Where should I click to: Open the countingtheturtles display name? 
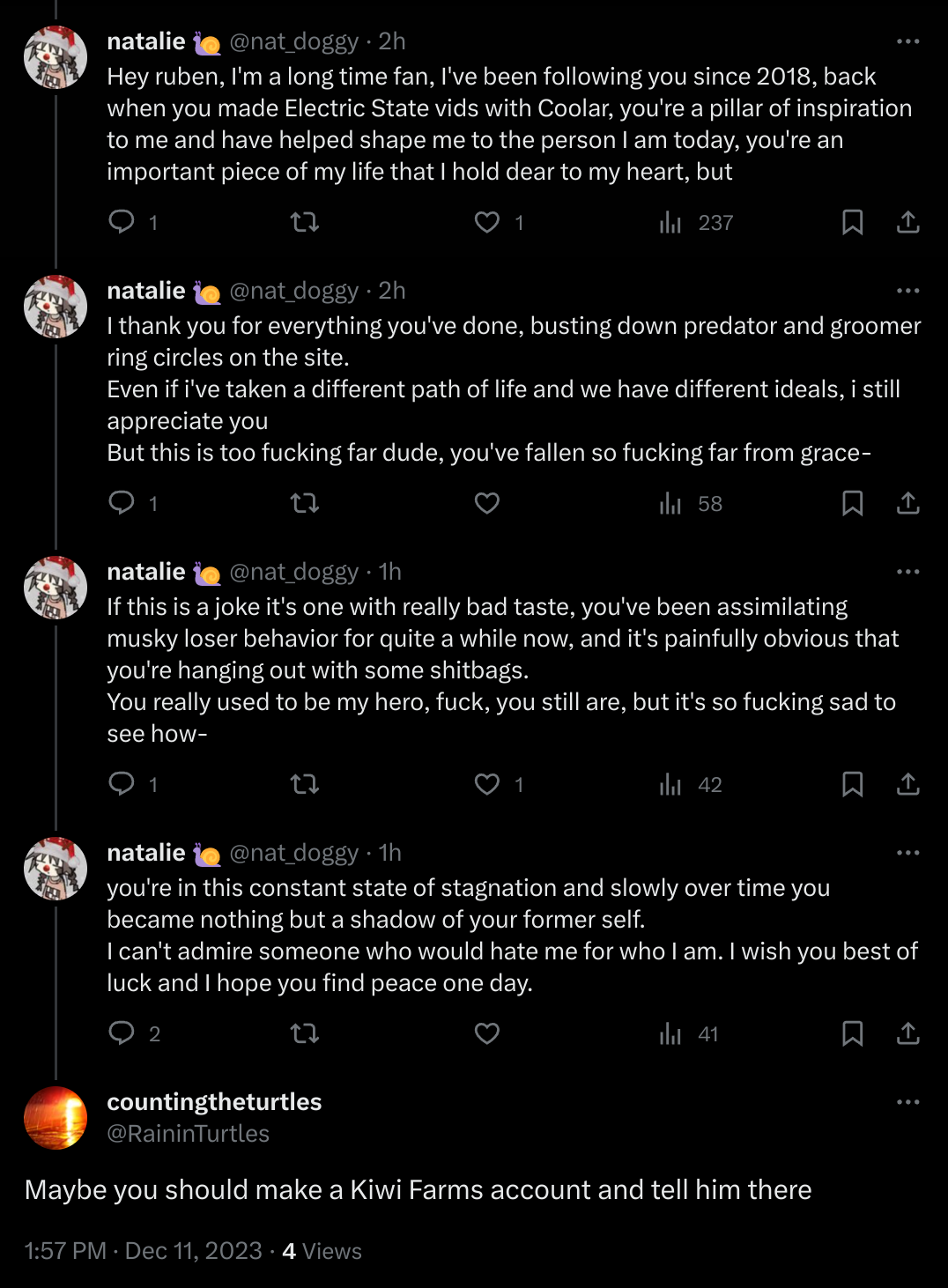pos(214,1102)
